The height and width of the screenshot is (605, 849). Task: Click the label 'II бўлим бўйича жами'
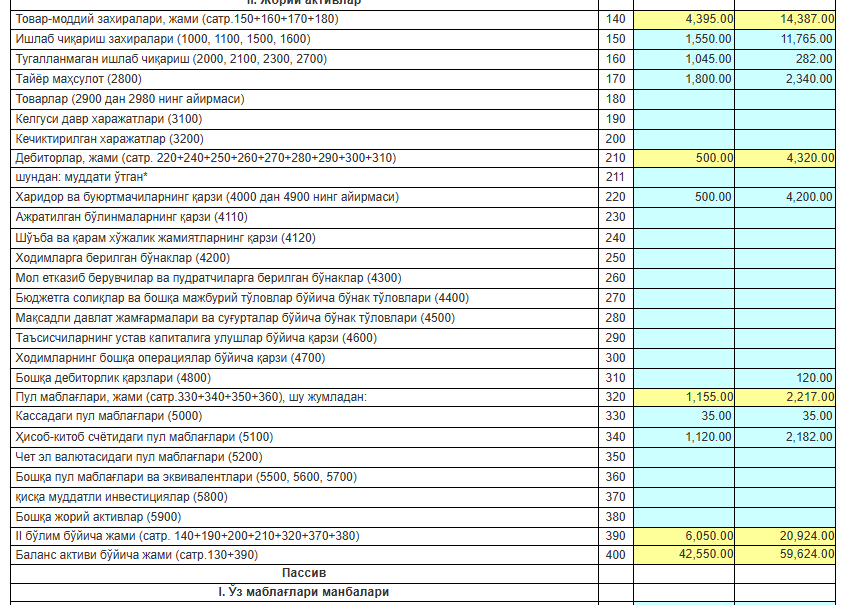(75, 536)
